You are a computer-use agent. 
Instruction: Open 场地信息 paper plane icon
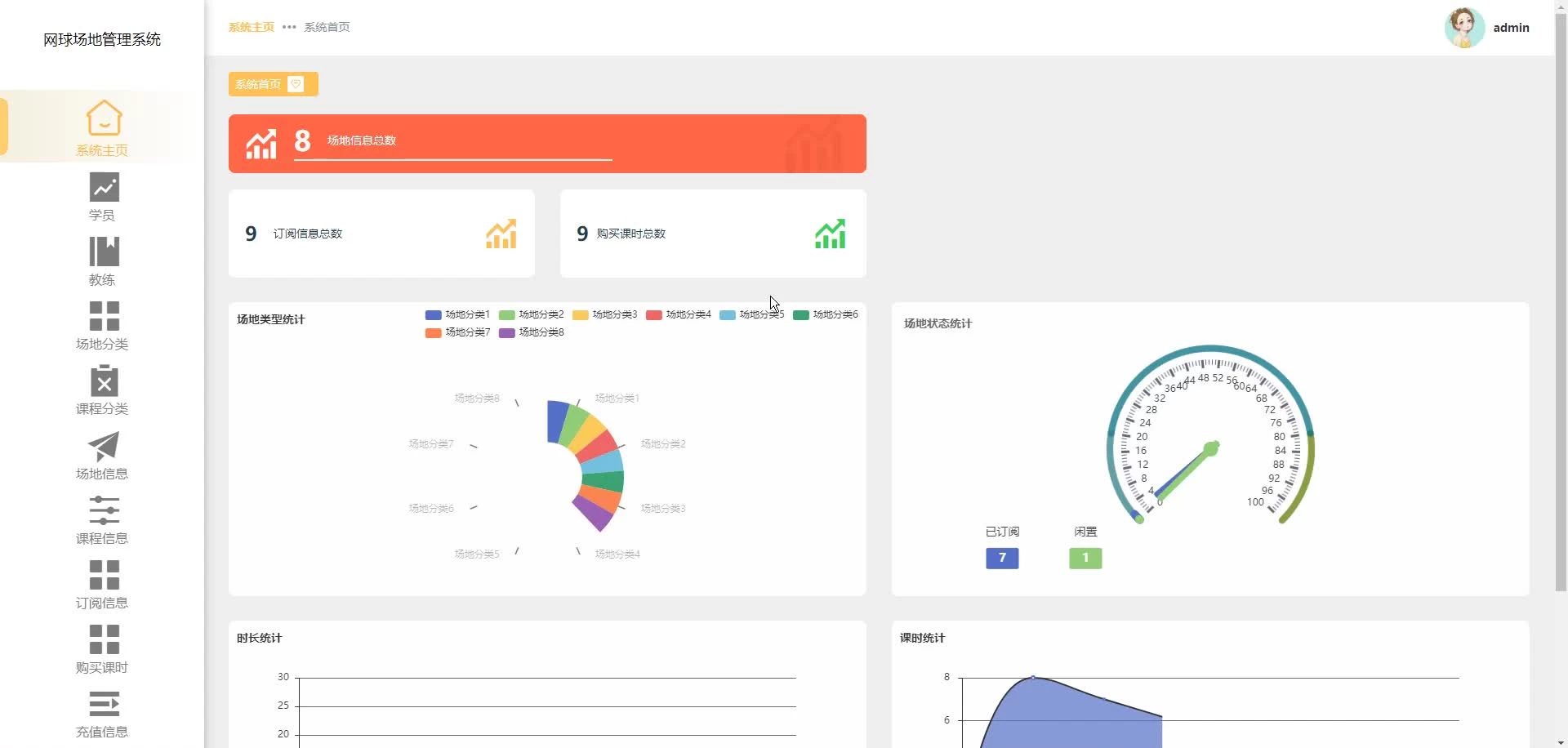pyautogui.click(x=104, y=446)
